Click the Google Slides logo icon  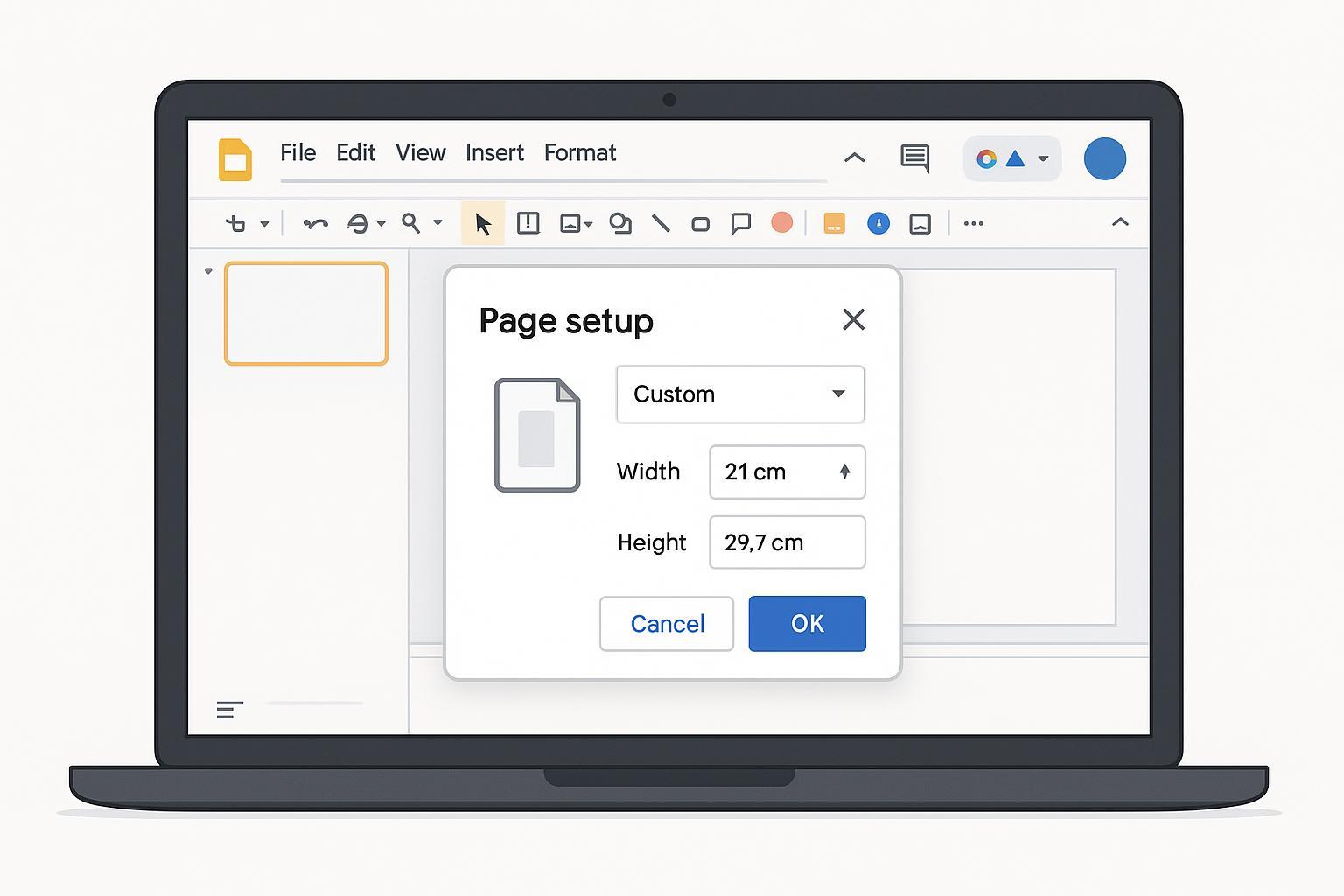234,159
